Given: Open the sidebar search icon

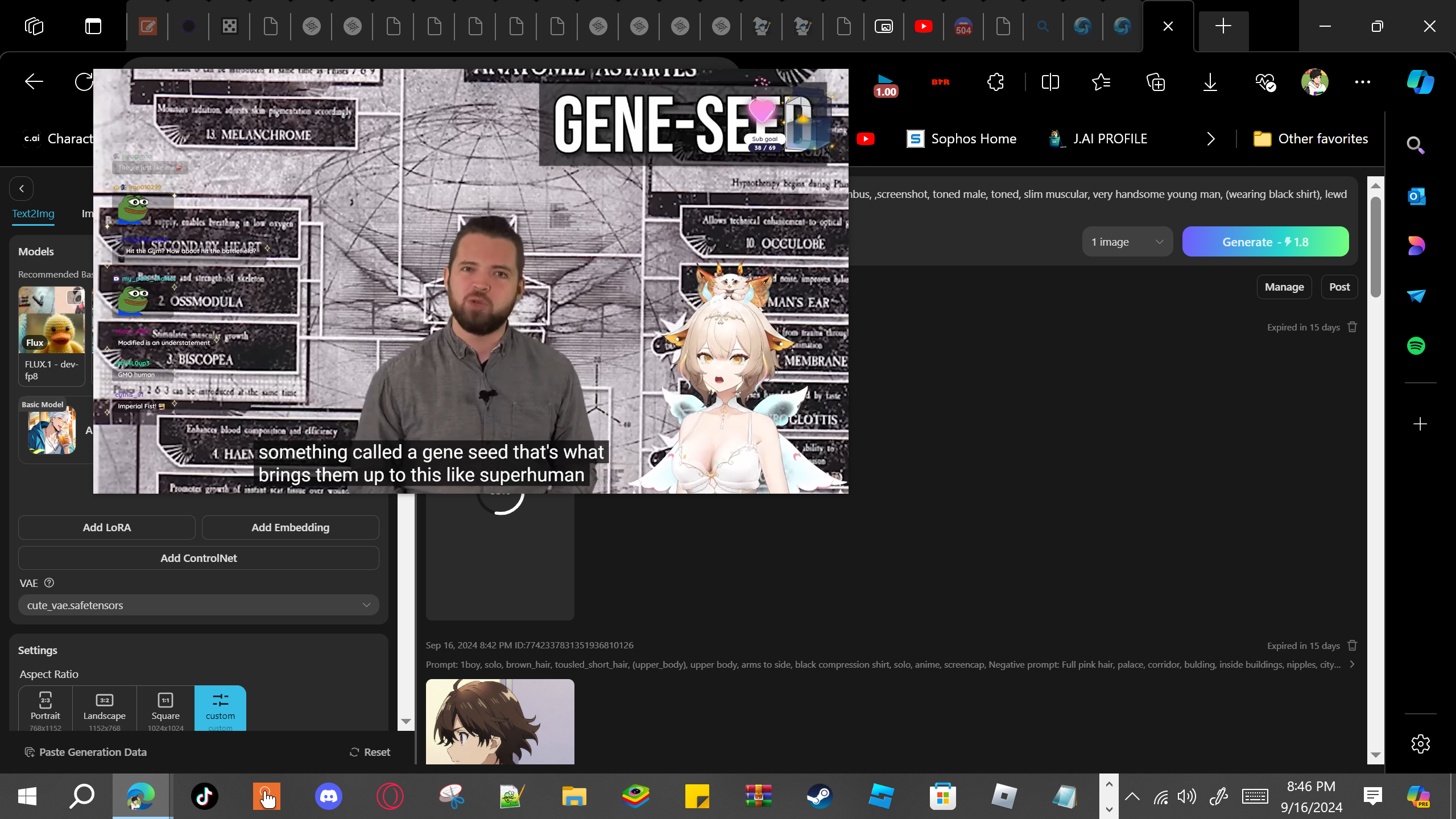Looking at the screenshot, I should tap(1416, 146).
